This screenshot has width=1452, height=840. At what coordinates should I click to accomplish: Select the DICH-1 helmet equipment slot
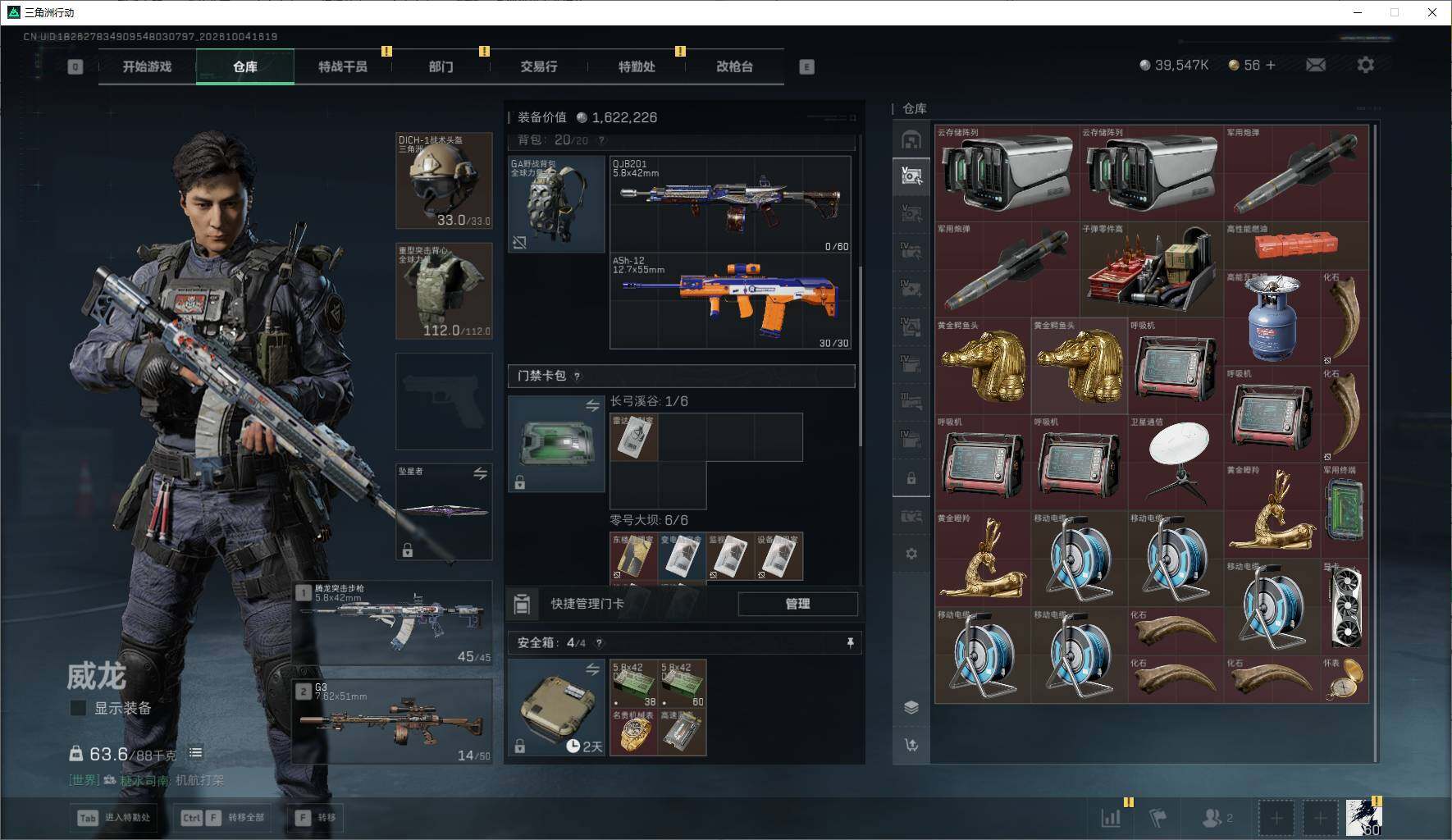pos(444,180)
